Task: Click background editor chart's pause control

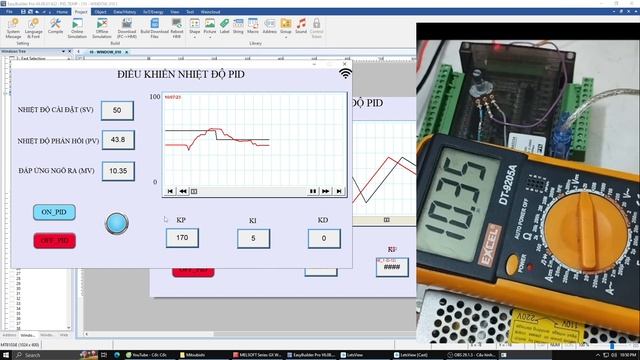Action: click(x=387, y=220)
